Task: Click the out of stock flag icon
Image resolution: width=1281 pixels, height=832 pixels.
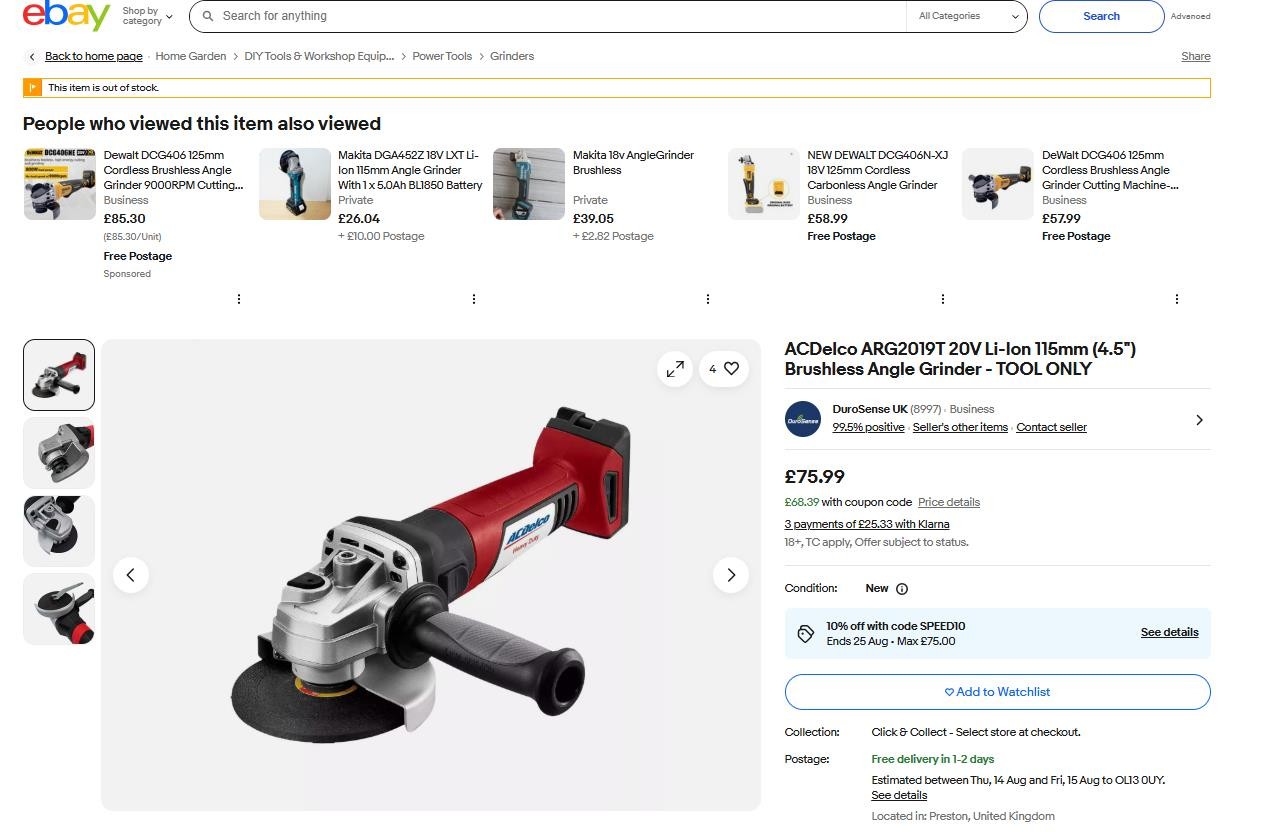Action: click(x=32, y=88)
